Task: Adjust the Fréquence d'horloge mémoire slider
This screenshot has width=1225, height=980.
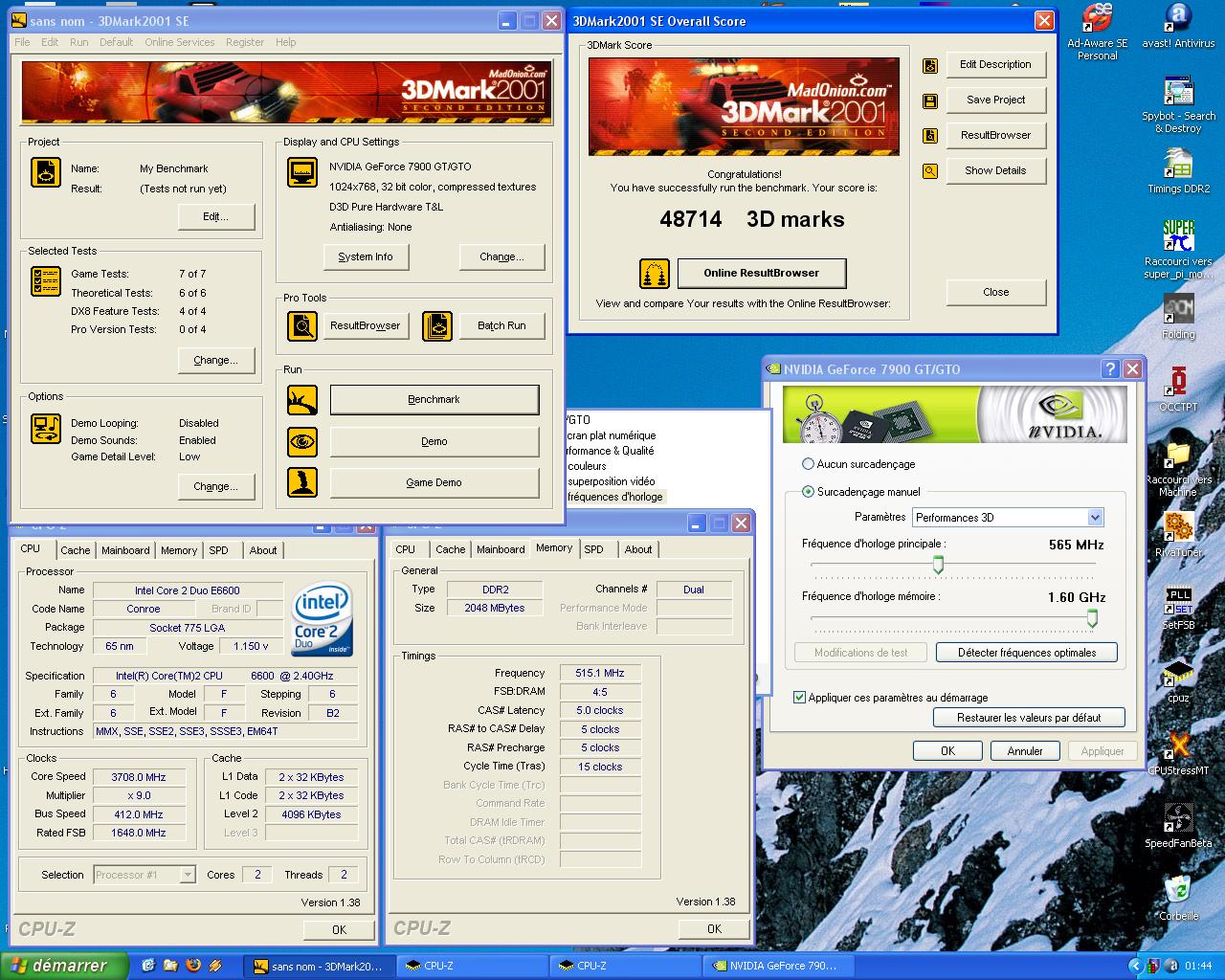Action: click(1092, 618)
